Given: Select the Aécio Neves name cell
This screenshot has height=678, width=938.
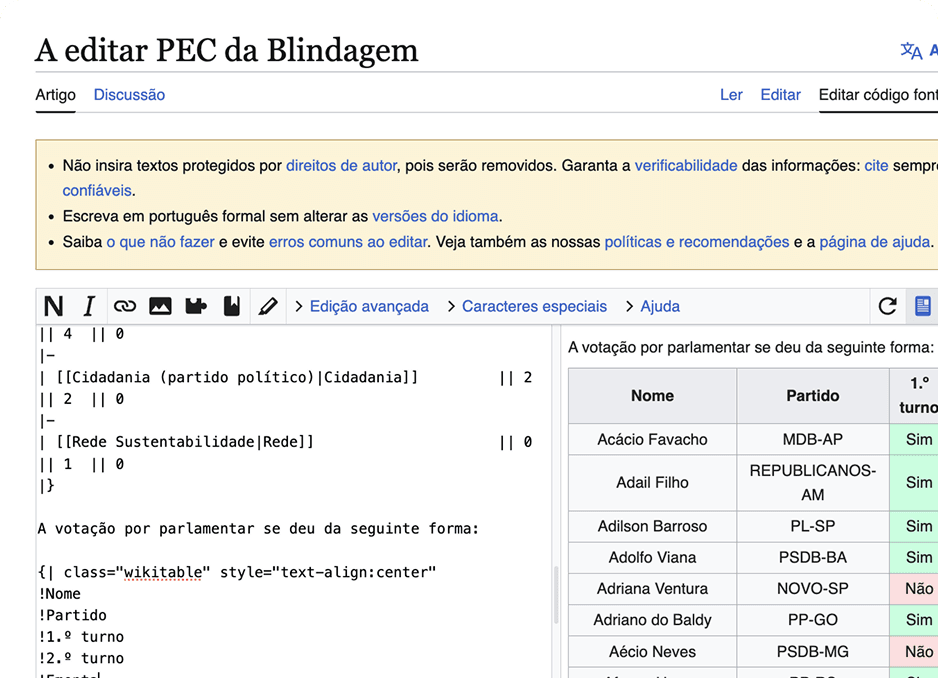Looking at the screenshot, I should point(652,651).
